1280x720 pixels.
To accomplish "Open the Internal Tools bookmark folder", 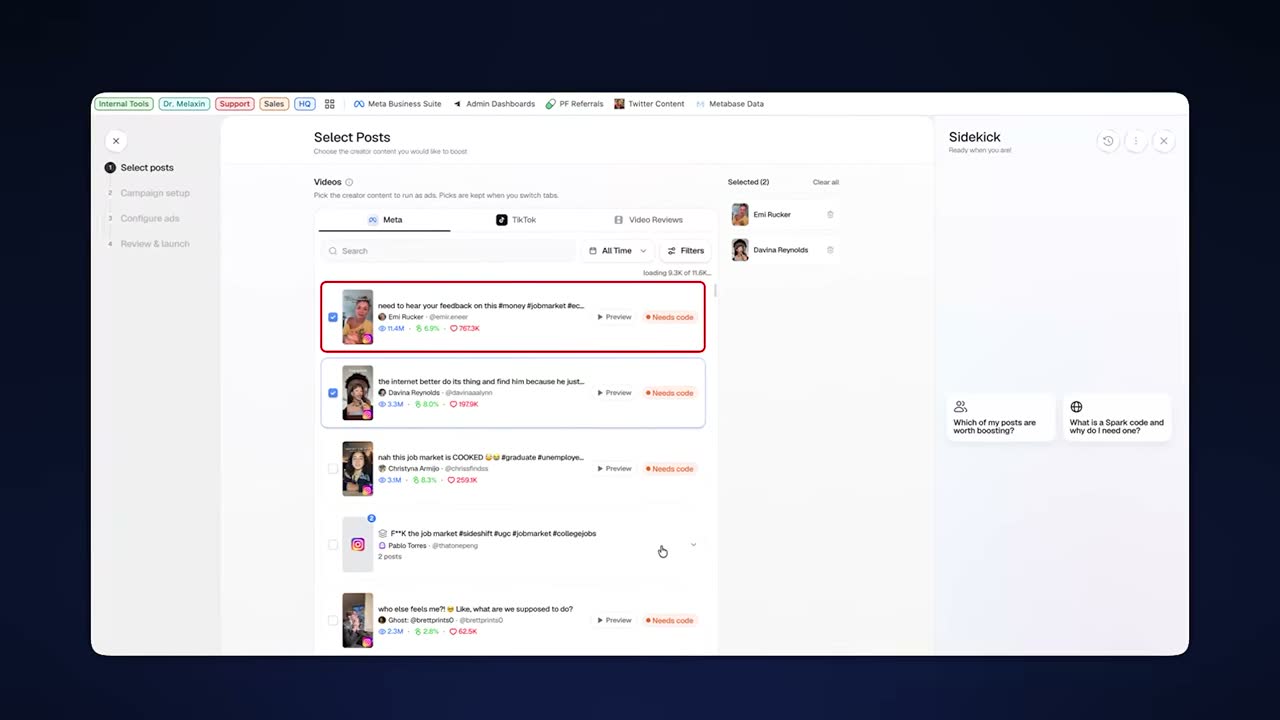I will click(124, 104).
